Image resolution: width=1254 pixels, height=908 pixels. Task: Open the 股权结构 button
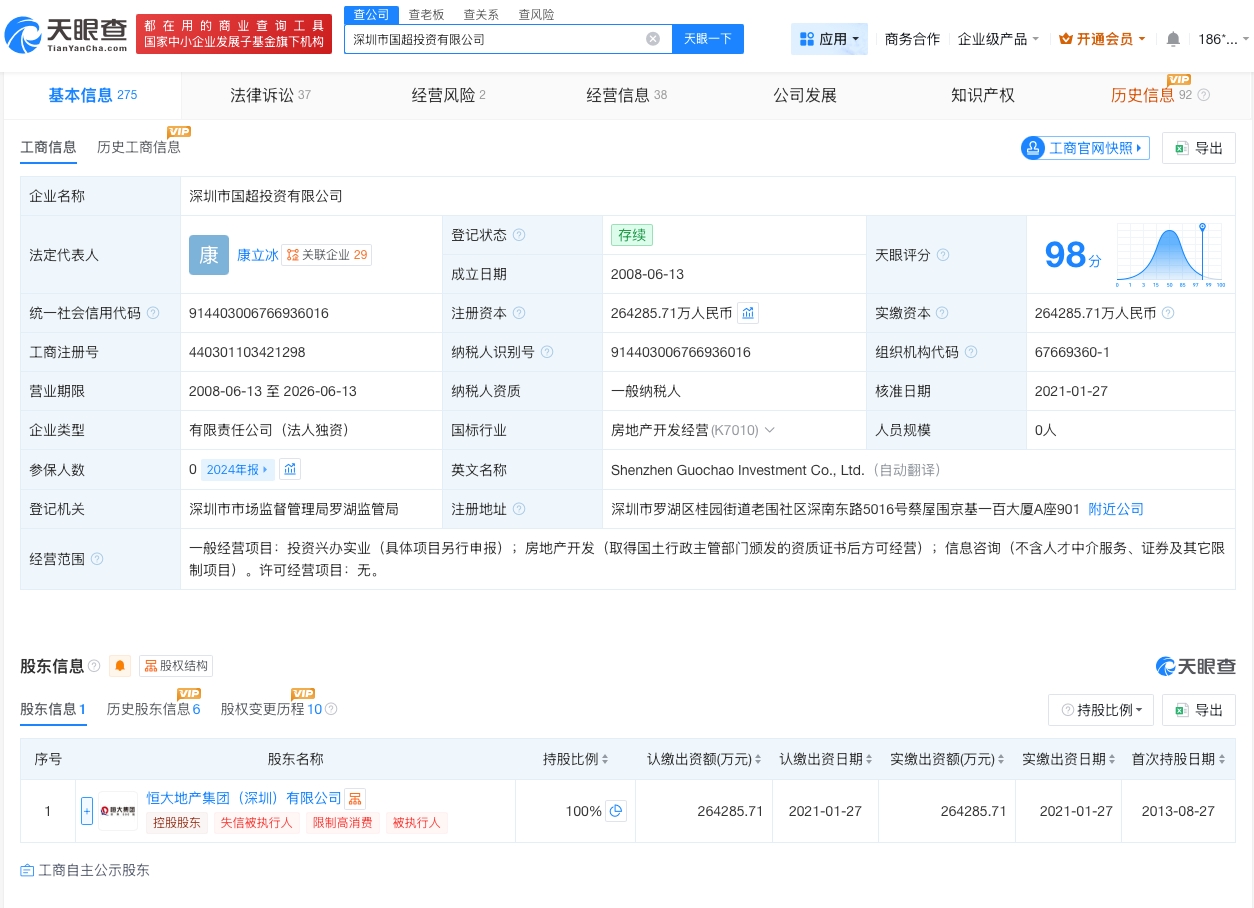176,666
